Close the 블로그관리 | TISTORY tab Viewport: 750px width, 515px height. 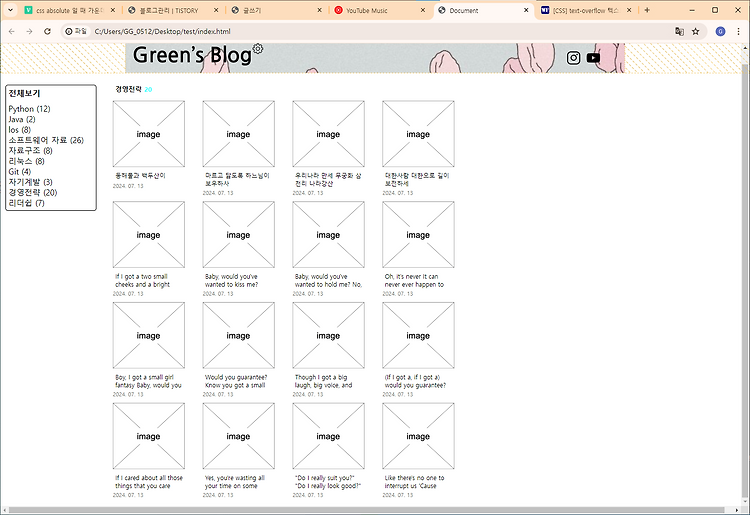216,10
